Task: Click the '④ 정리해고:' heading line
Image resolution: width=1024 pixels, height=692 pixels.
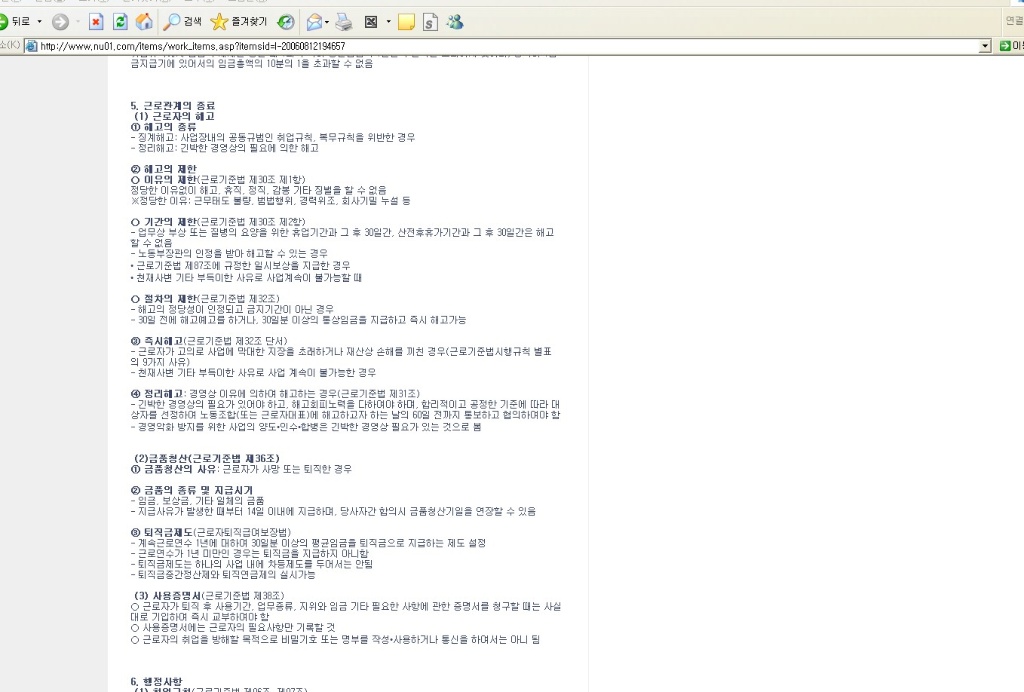Action: [x=275, y=394]
